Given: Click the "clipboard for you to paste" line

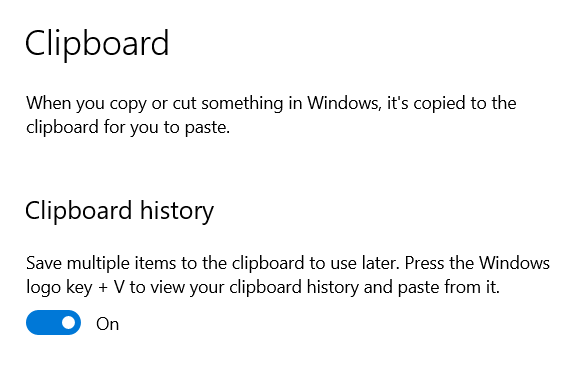Looking at the screenshot, I should pos(128,127).
